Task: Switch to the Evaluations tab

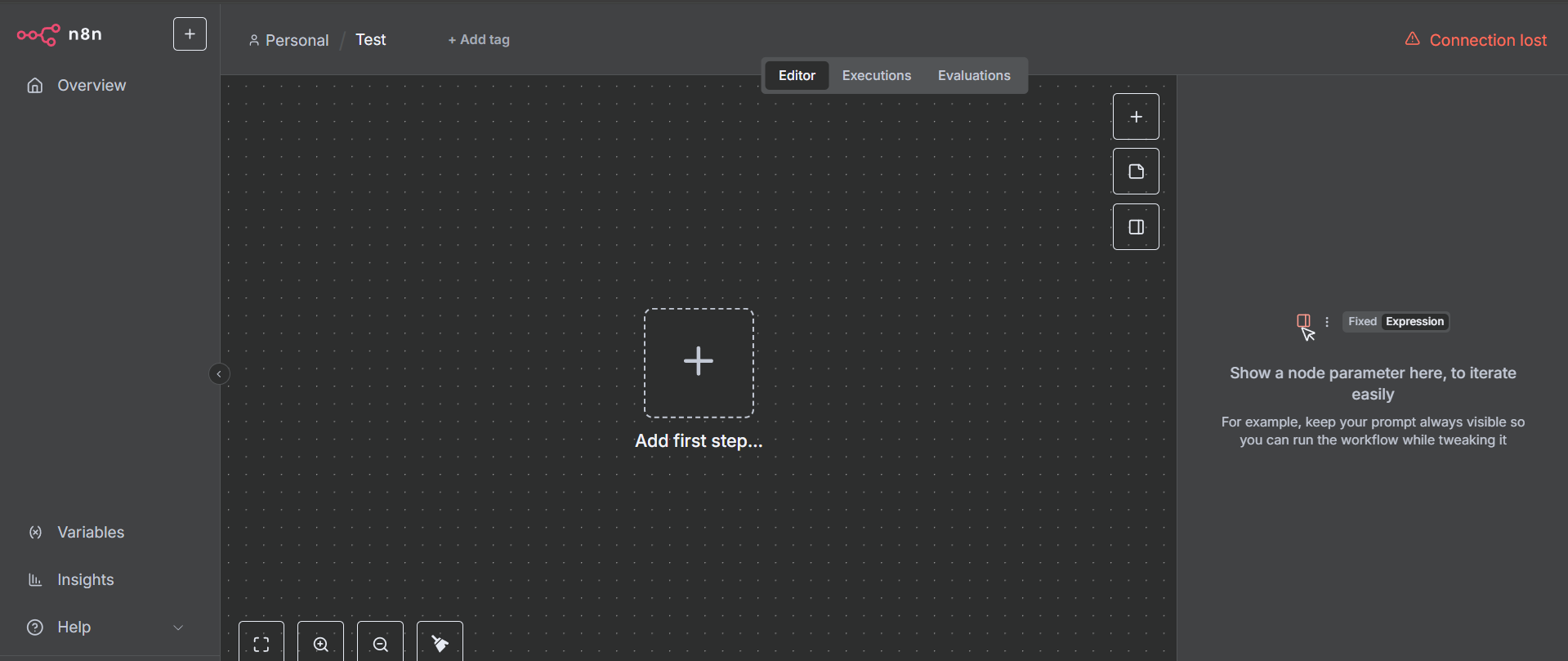Action: point(973,75)
